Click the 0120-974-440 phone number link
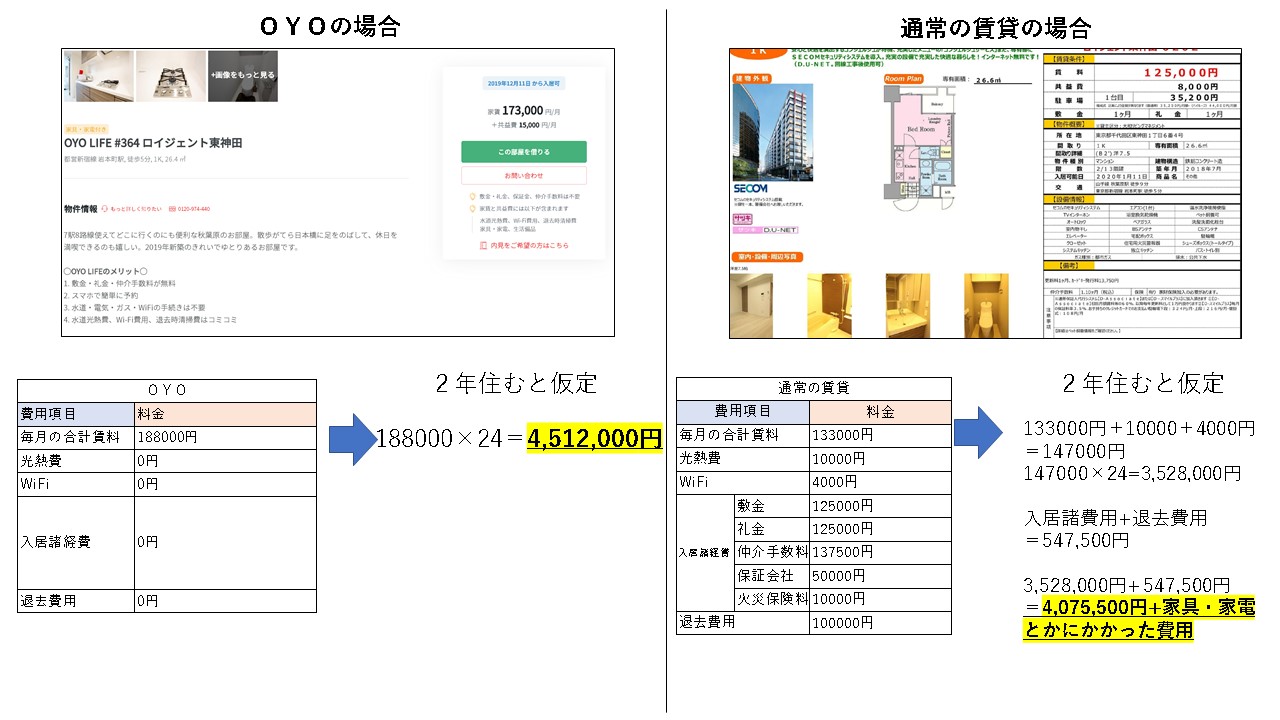The image size is (1280, 720). [190, 209]
